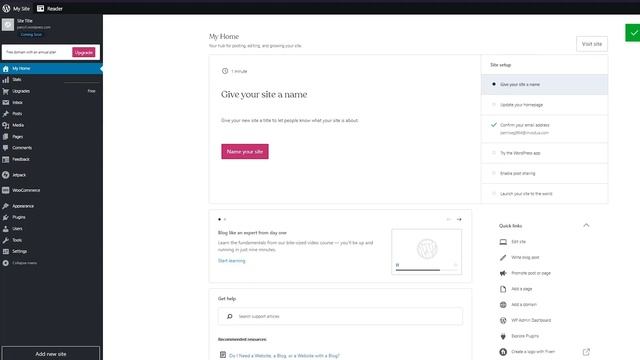Open the Comments bubble icon
This screenshot has width=640, height=360.
tap(6, 148)
